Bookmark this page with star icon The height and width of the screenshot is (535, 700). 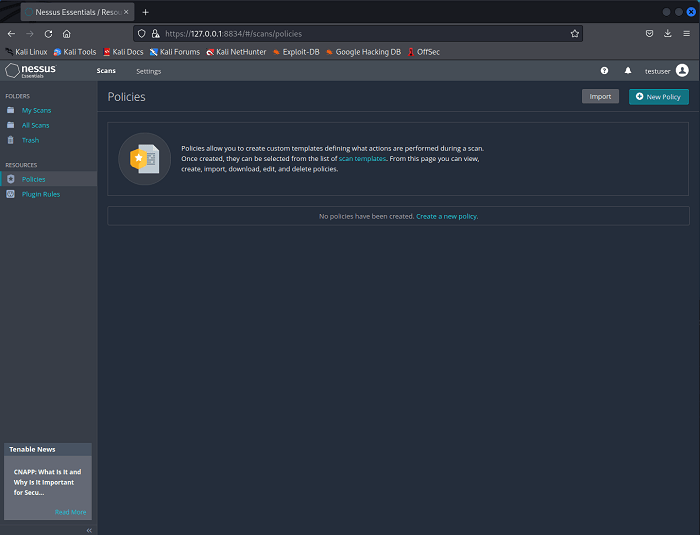tap(575, 33)
